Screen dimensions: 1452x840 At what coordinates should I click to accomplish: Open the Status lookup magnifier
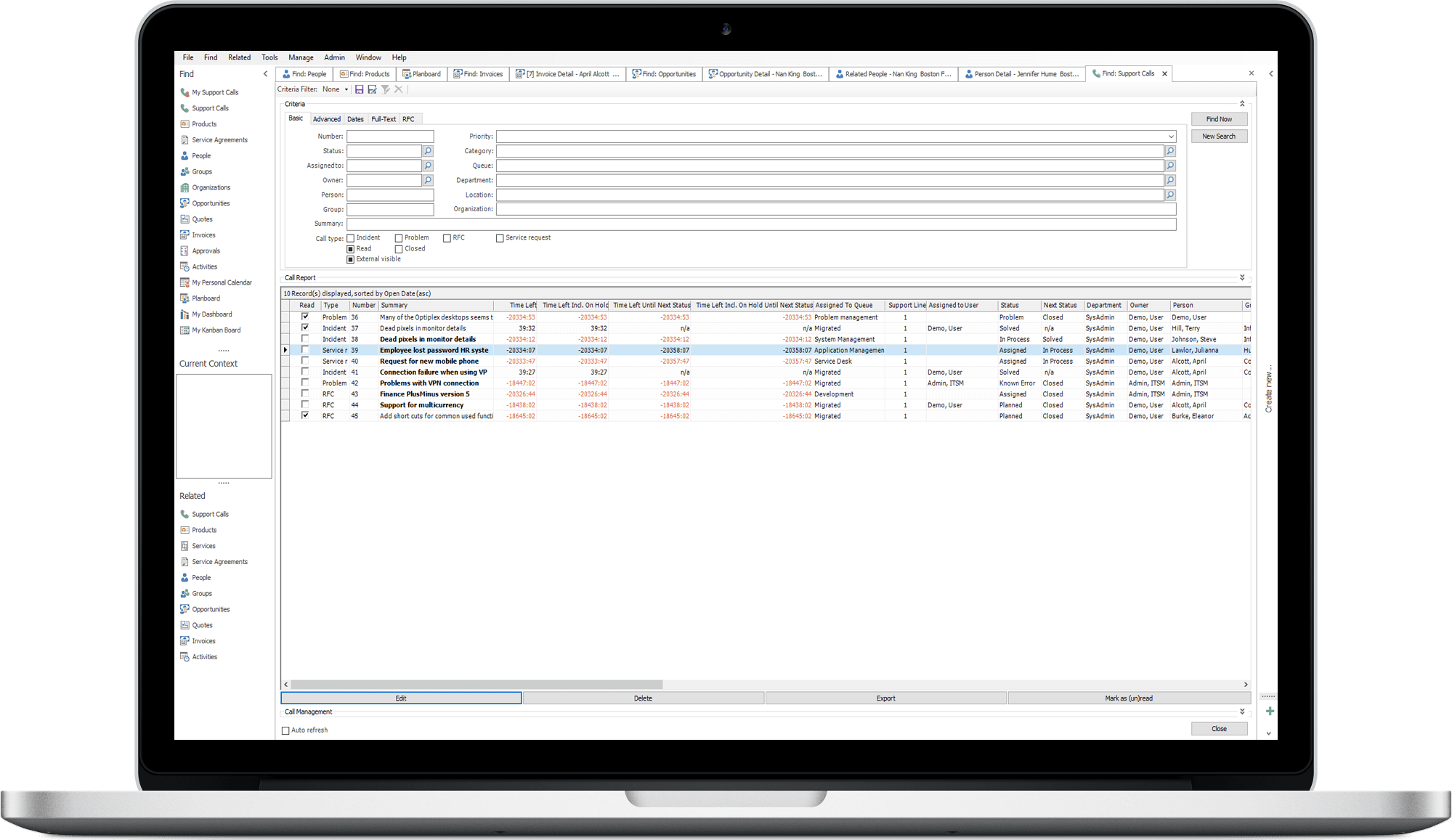428,151
